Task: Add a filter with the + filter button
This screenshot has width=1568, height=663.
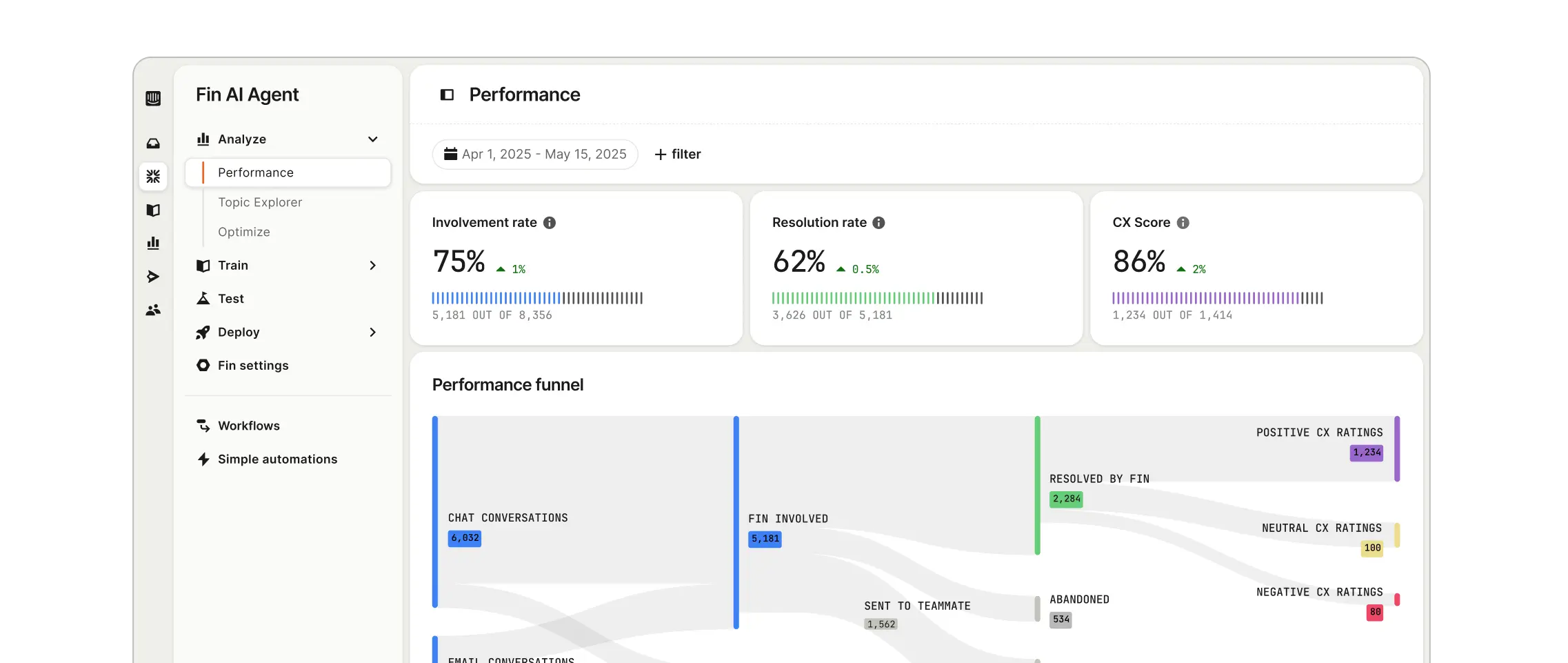Action: [x=677, y=155]
